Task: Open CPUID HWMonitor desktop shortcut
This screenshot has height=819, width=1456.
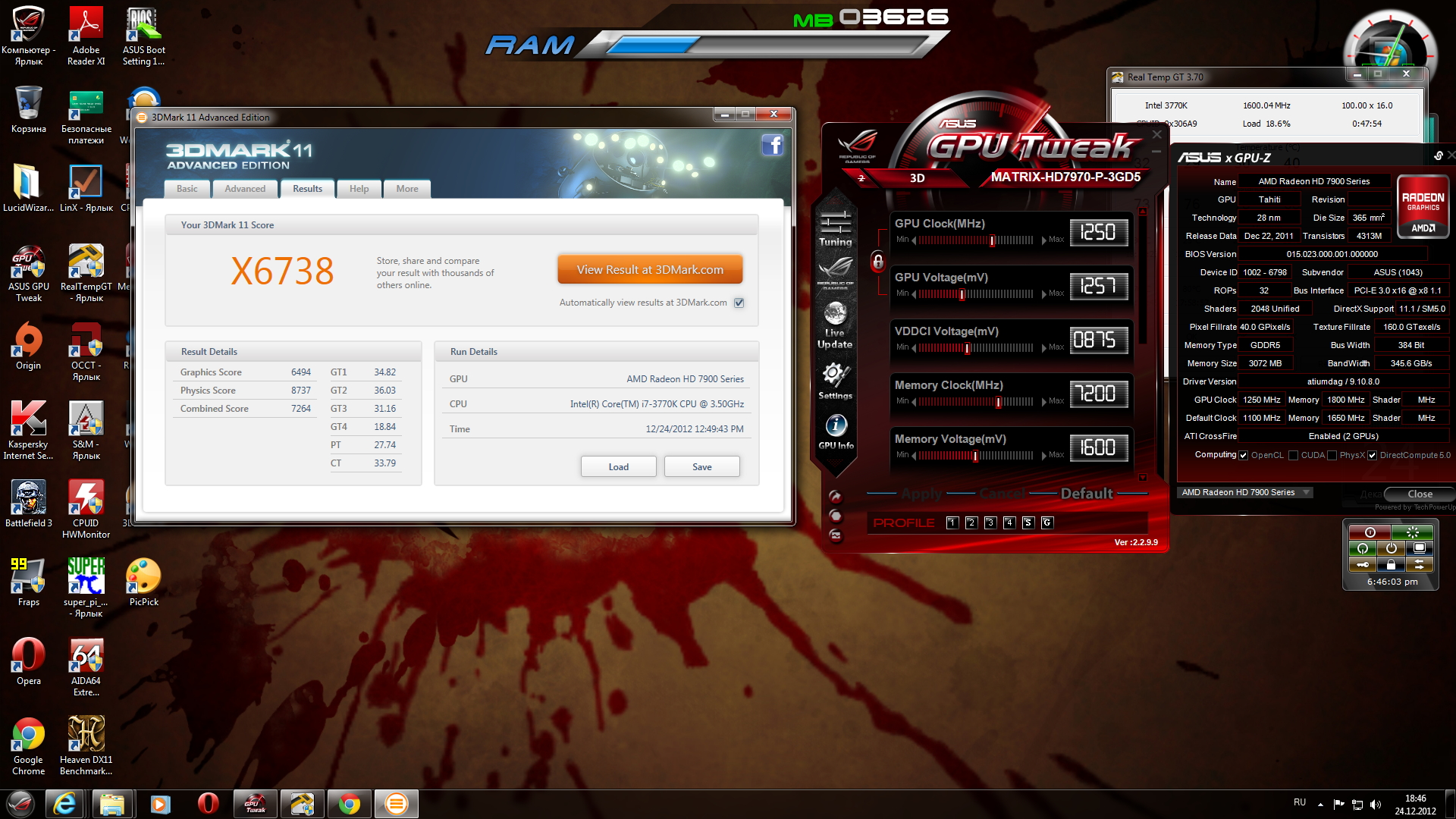Action: tap(86, 510)
